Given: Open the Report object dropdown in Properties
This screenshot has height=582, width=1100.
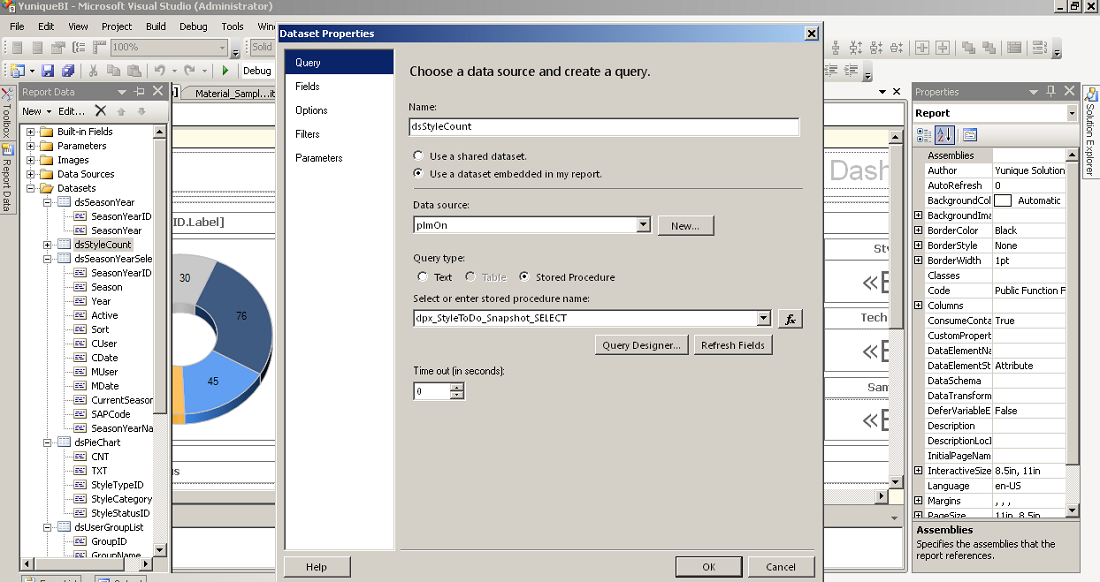Looking at the screenshot, I should (1071, 113).
